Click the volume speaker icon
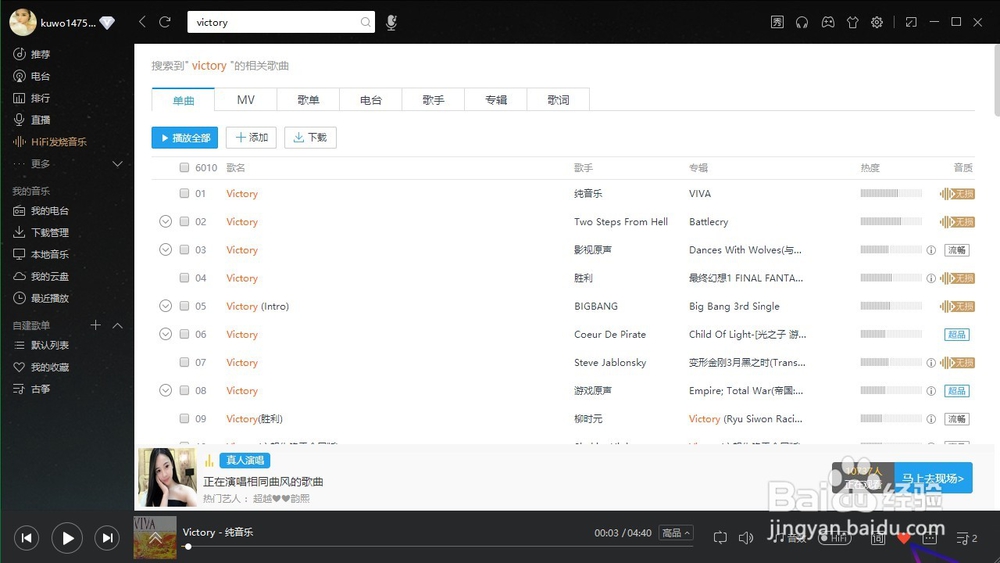 [x=746, y=538]
